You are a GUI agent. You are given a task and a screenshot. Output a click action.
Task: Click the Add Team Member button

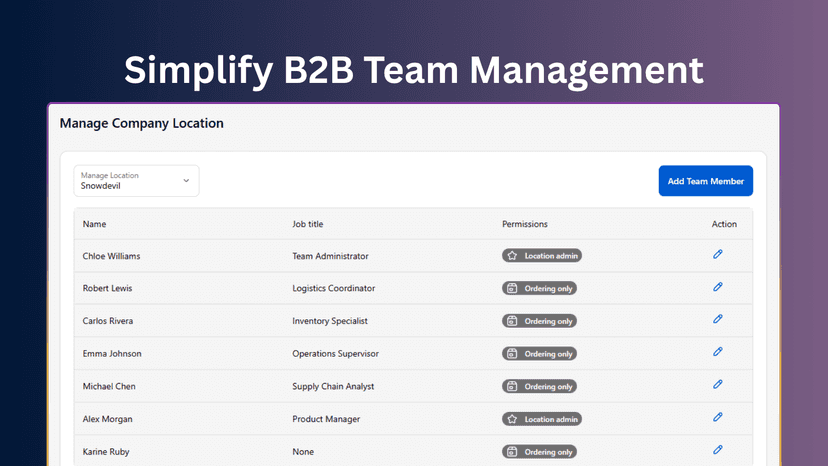click(x=705, y=181)
